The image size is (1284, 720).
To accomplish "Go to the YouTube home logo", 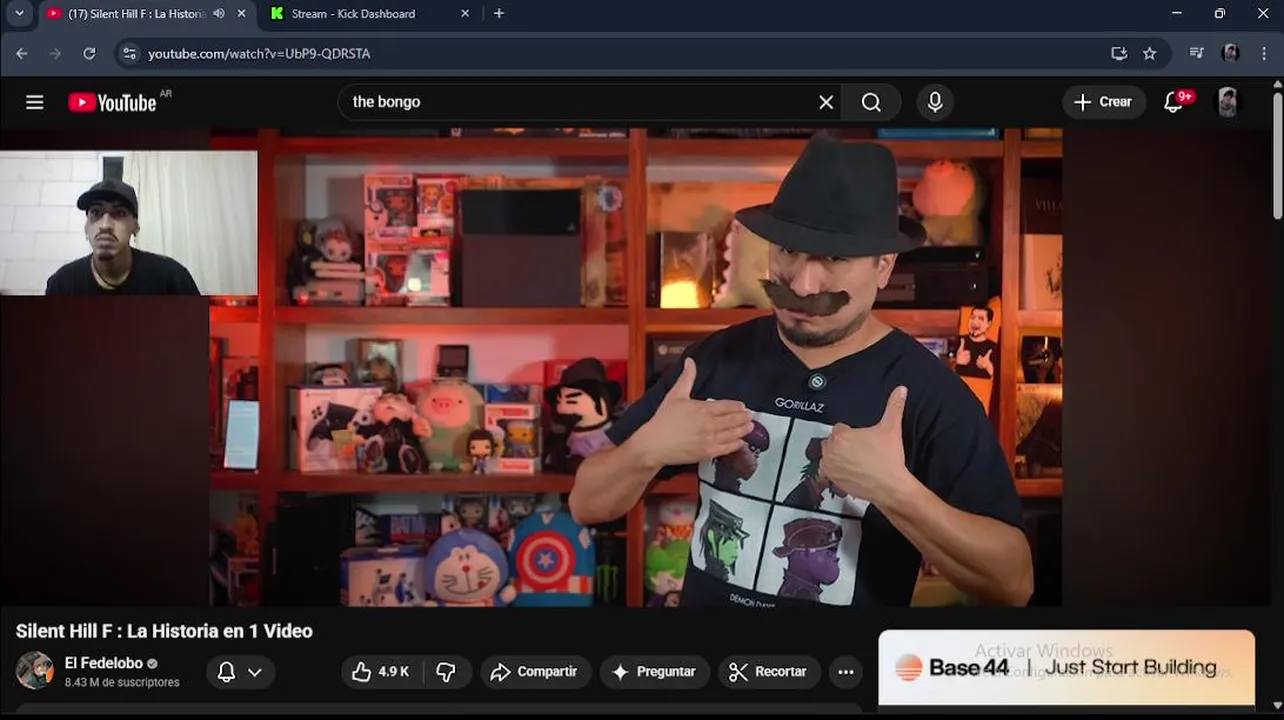I will point(112,102).
